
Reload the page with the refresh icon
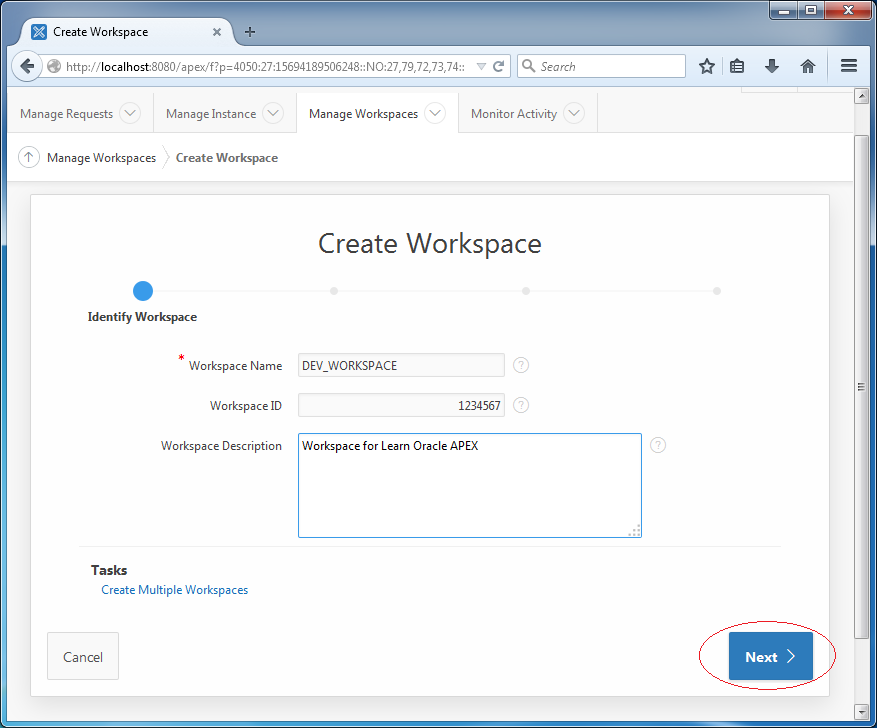click(499, 67)
